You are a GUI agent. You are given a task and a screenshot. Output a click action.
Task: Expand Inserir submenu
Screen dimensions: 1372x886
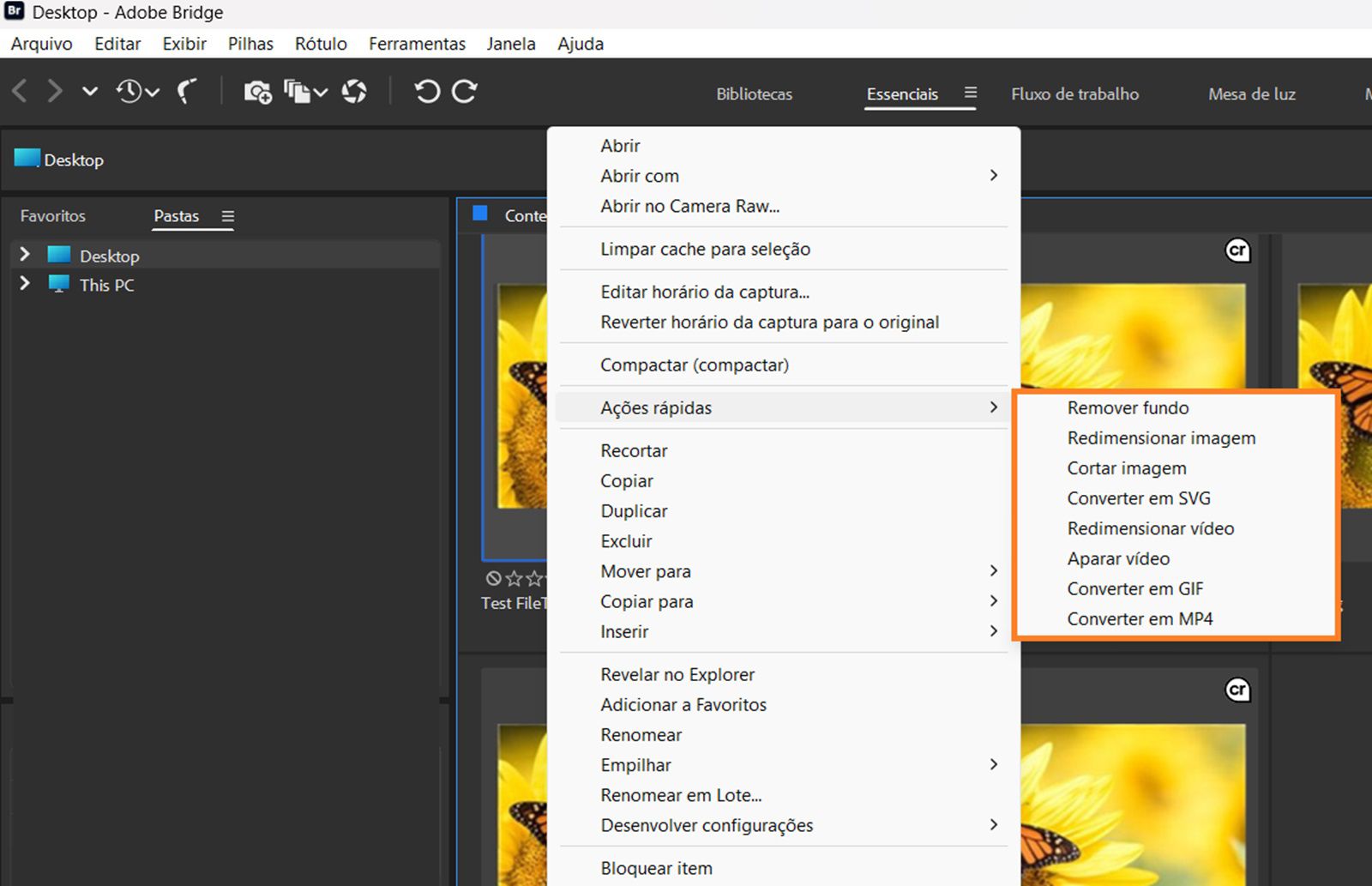pyautogui.click(x=785, y=631)
